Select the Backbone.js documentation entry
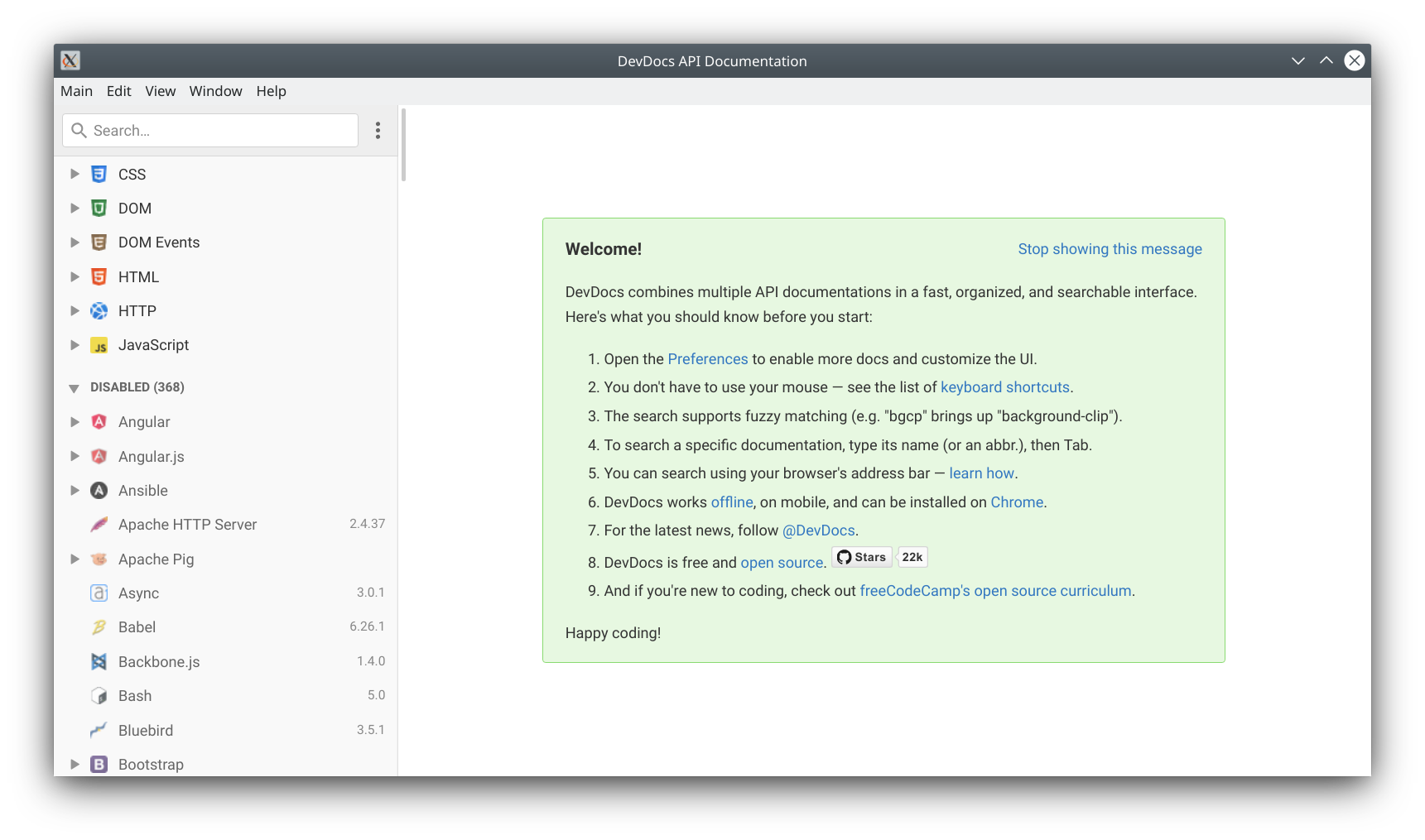The width and height of the screenshot is (1425, 840). (x=225, y=661)
